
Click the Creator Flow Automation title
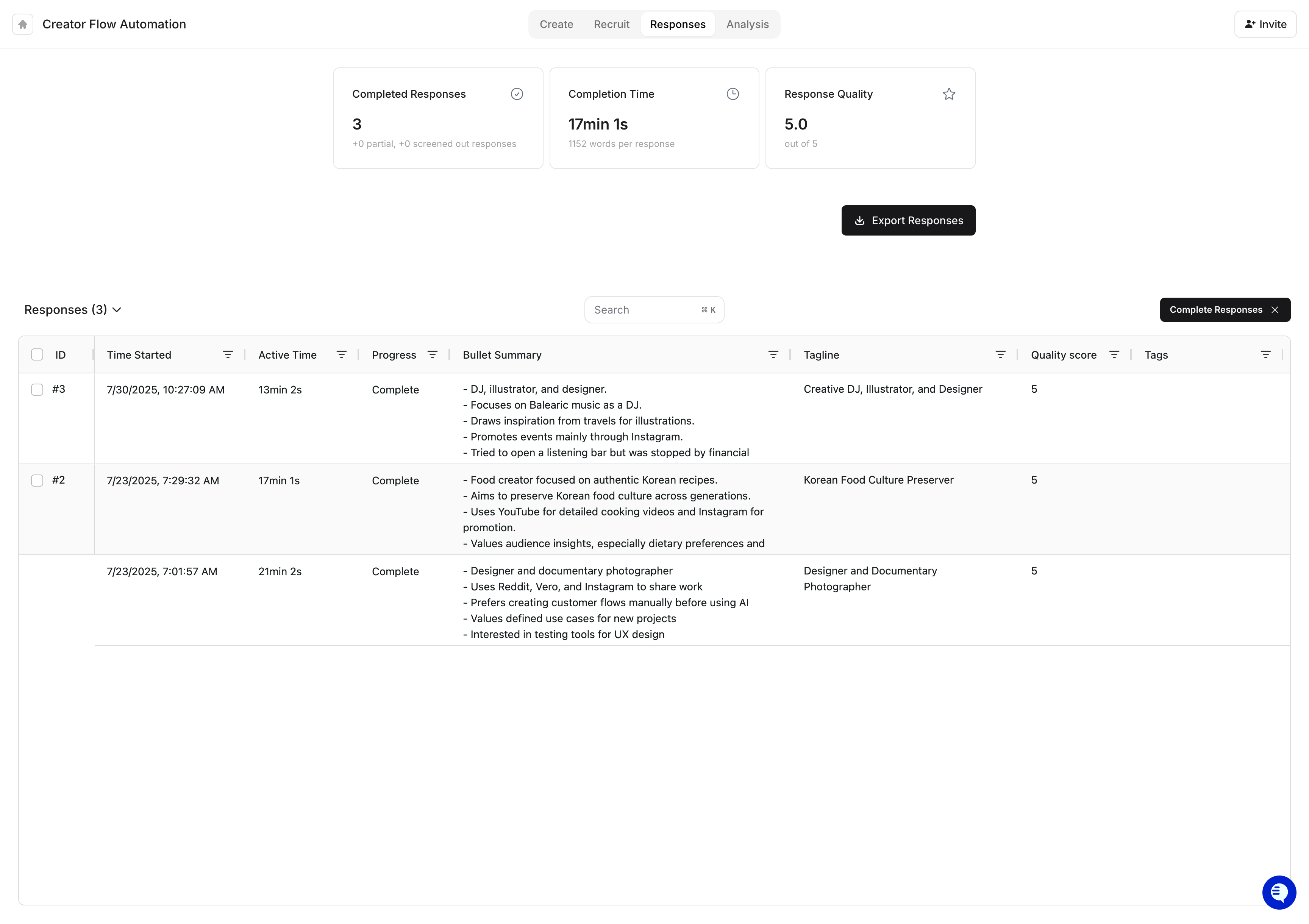[114, 25]
